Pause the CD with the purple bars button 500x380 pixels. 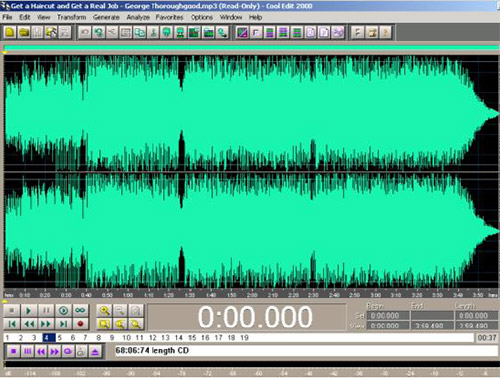28,351
